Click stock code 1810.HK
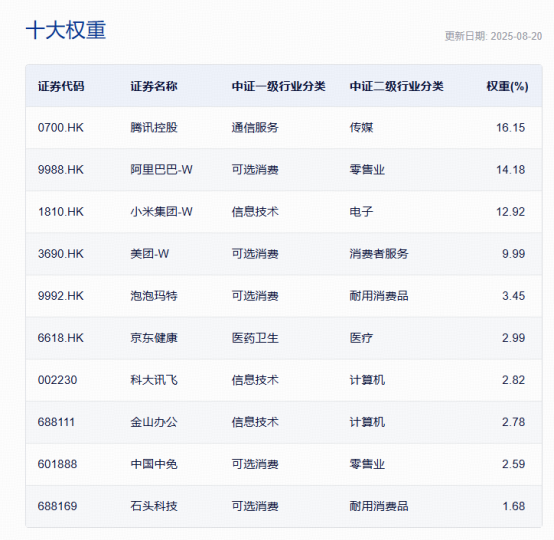Viewport: 554px width, 540px height. tap(61, 212)
